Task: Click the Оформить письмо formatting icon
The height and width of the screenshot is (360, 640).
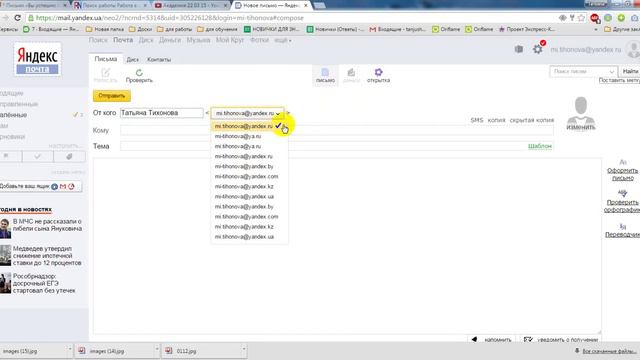Action: pyautogui.click(x=622, y=162)
